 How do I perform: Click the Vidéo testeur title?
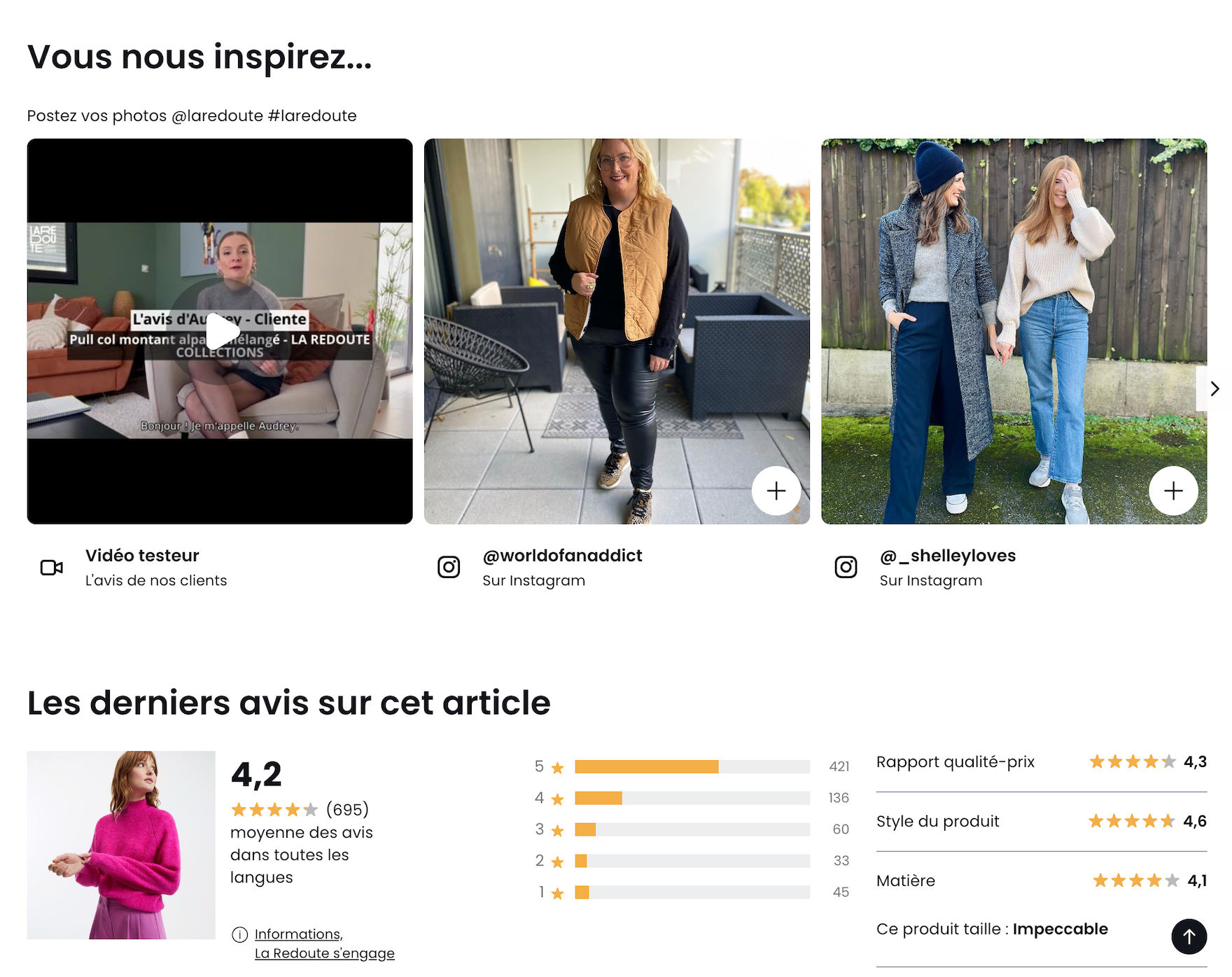pos(142,556)
